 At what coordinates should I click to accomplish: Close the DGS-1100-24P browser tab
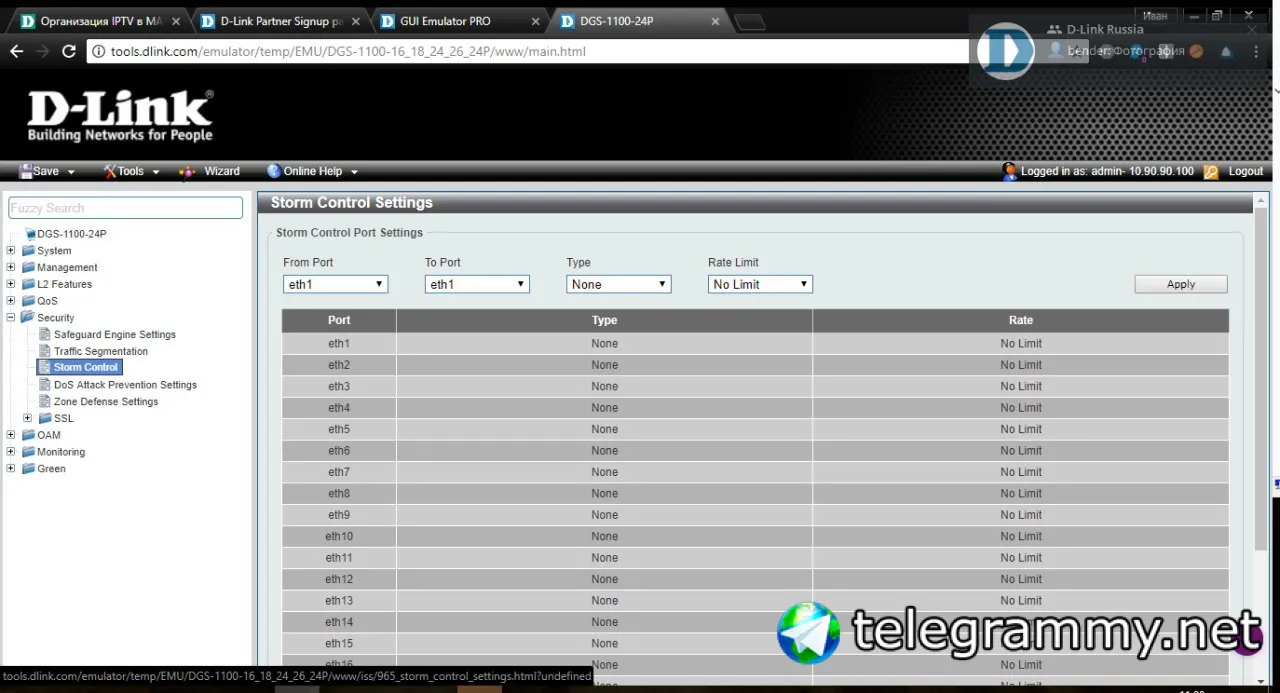[x=715, y=21]
